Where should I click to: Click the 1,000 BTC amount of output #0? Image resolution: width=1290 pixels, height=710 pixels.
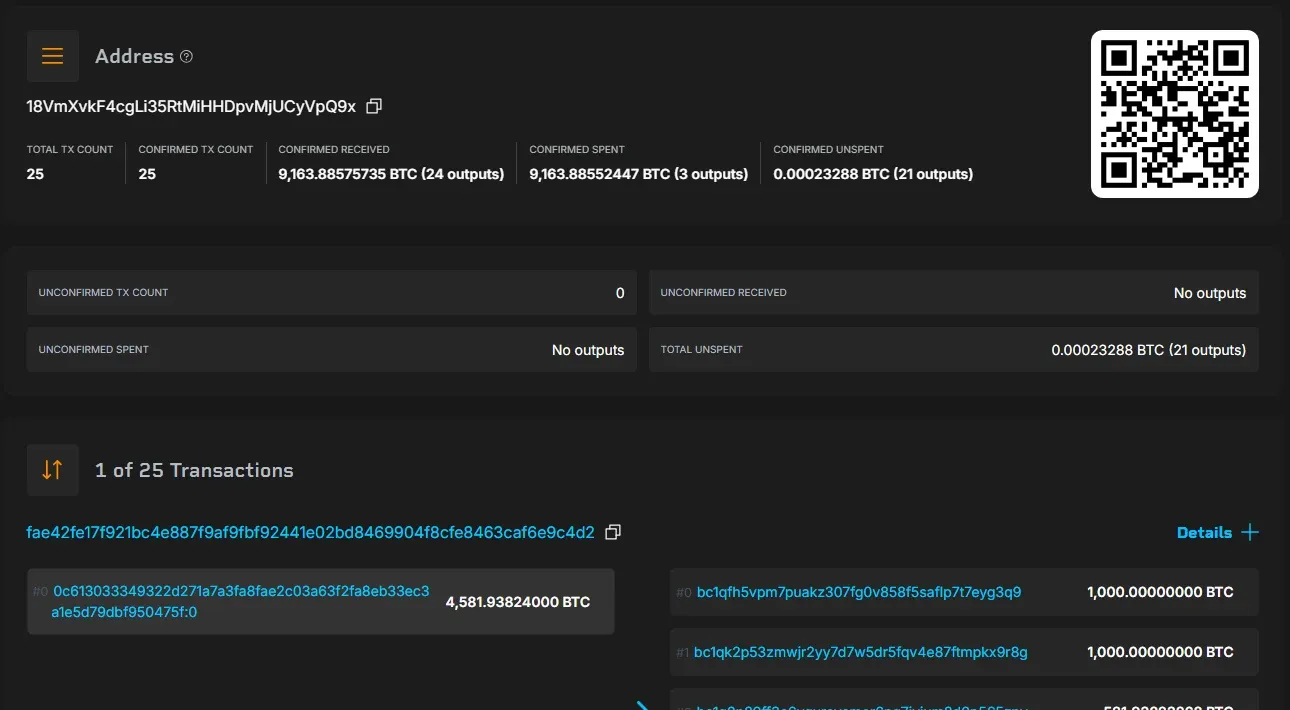tap(1160, 592)
